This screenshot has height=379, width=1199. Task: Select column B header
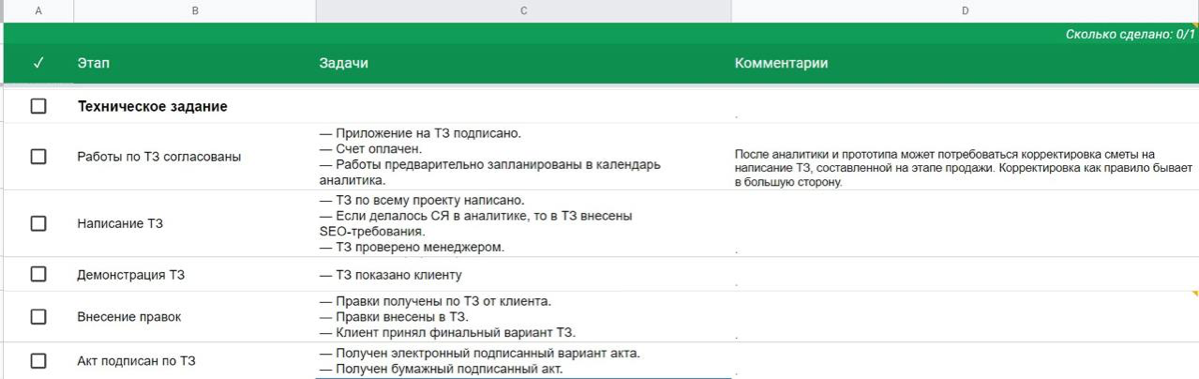195,11
